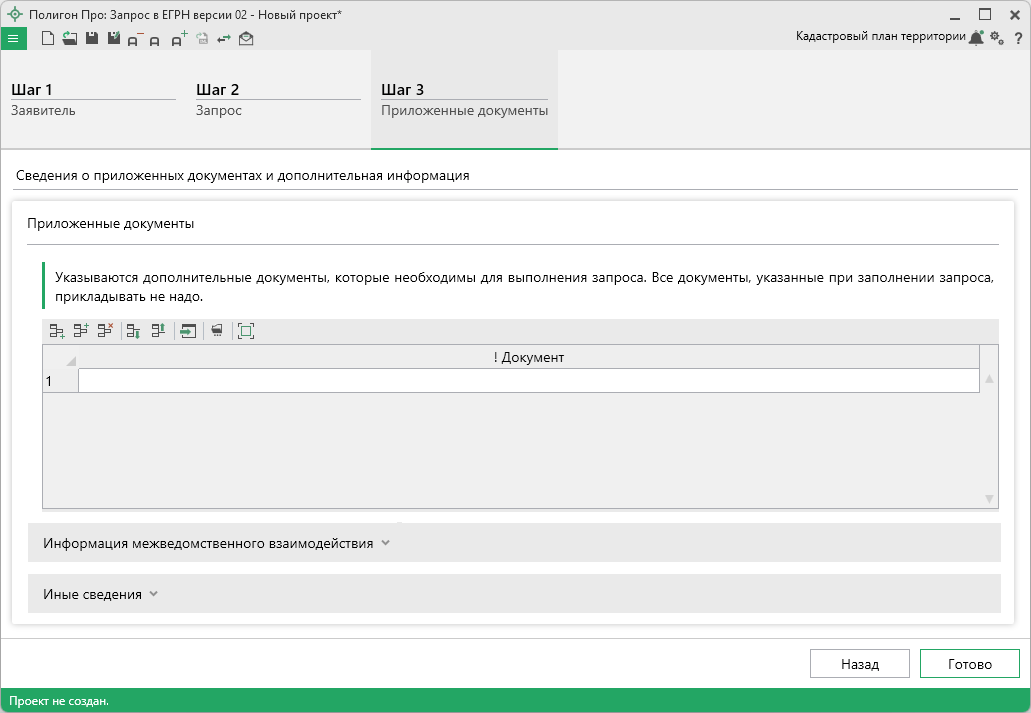Create a new project with blank page icon

pyautogui.click(x=47, y=39)
